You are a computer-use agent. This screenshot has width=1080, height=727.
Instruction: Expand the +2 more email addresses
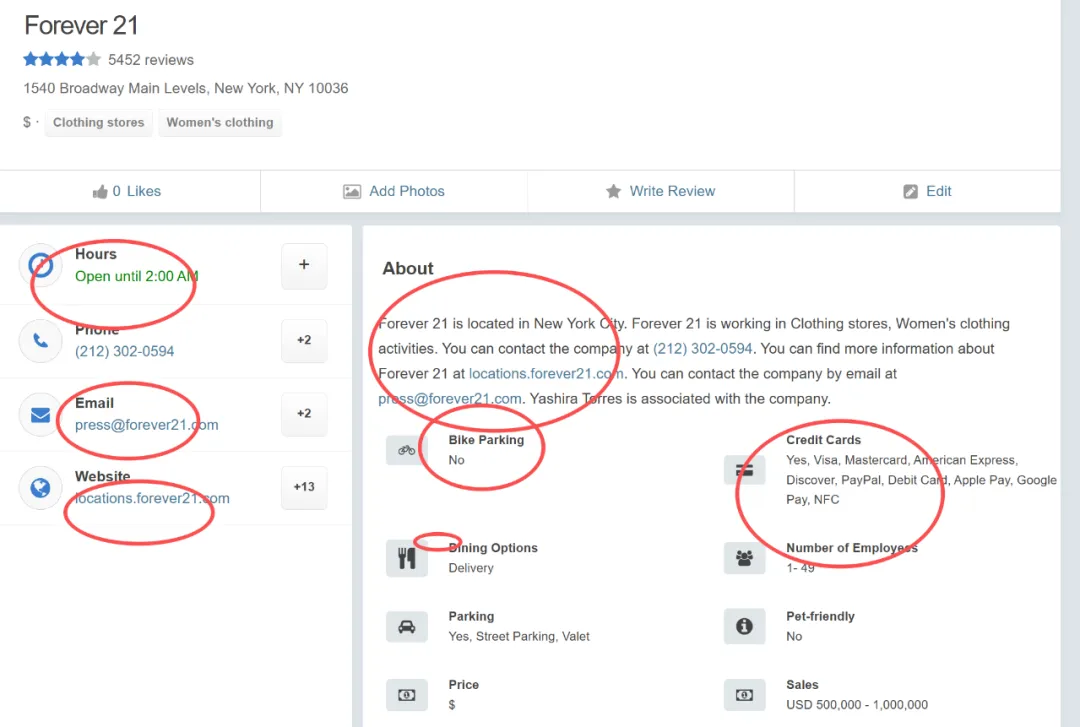pyautogui.click(x=304, y=413)
